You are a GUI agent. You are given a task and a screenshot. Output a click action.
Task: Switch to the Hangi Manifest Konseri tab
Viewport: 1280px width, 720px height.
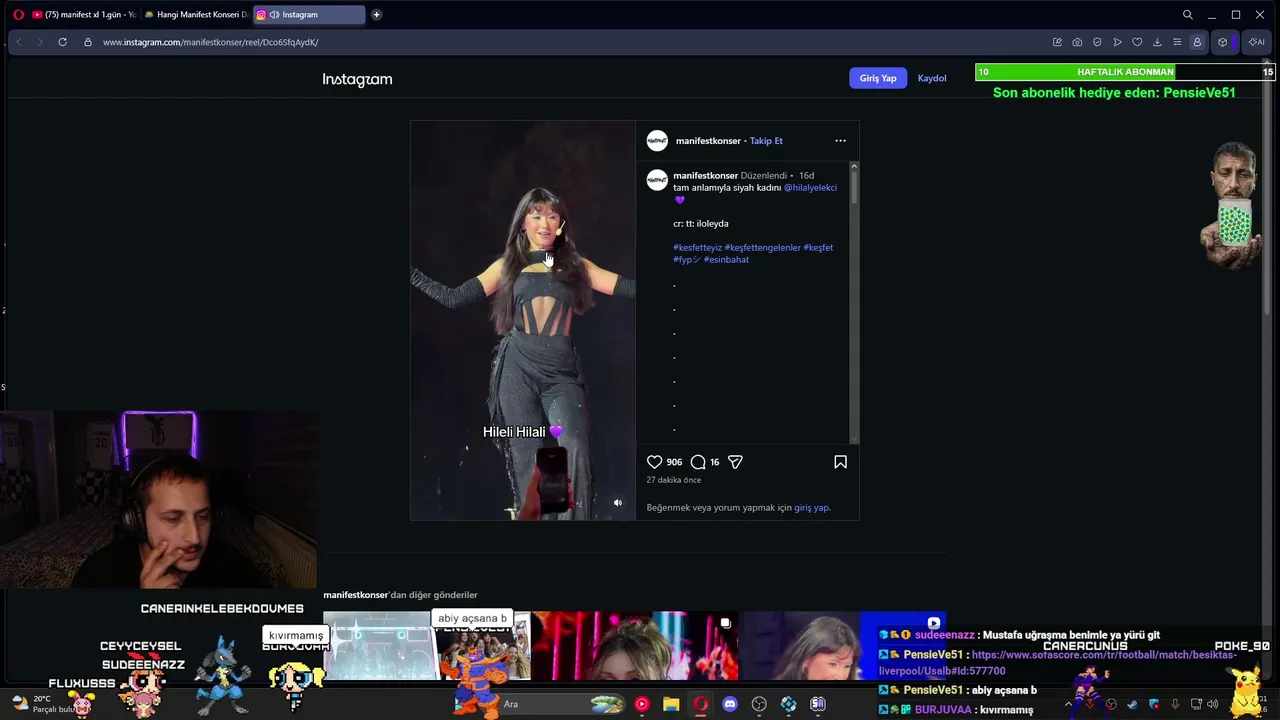(x=195, y=15)
